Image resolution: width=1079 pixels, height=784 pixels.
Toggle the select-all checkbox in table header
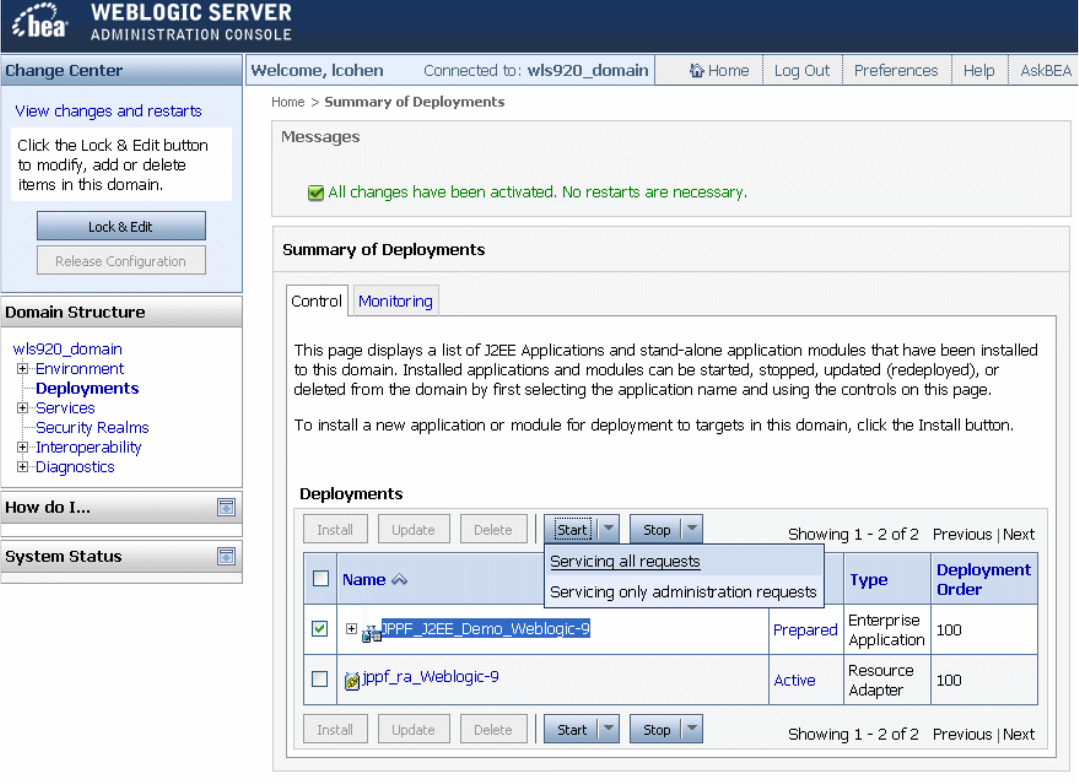[x=321, y=578]
